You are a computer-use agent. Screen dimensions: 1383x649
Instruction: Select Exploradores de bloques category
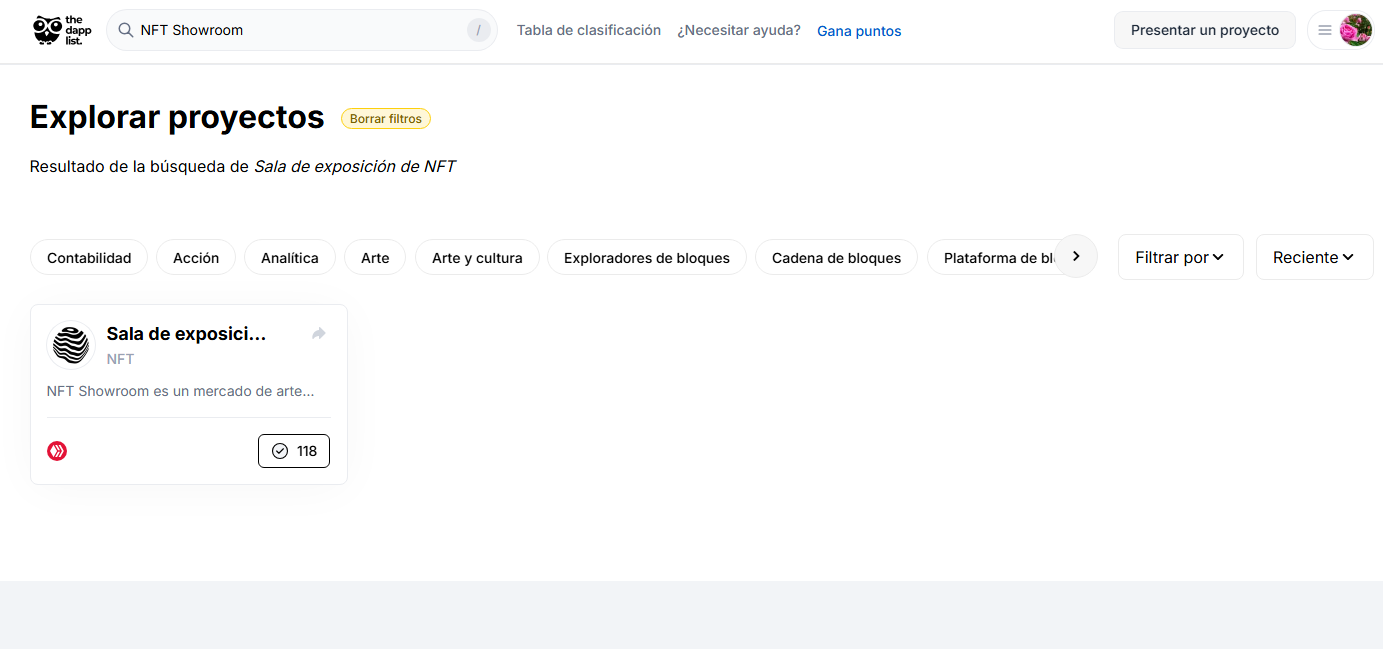(x=647, y=257)
